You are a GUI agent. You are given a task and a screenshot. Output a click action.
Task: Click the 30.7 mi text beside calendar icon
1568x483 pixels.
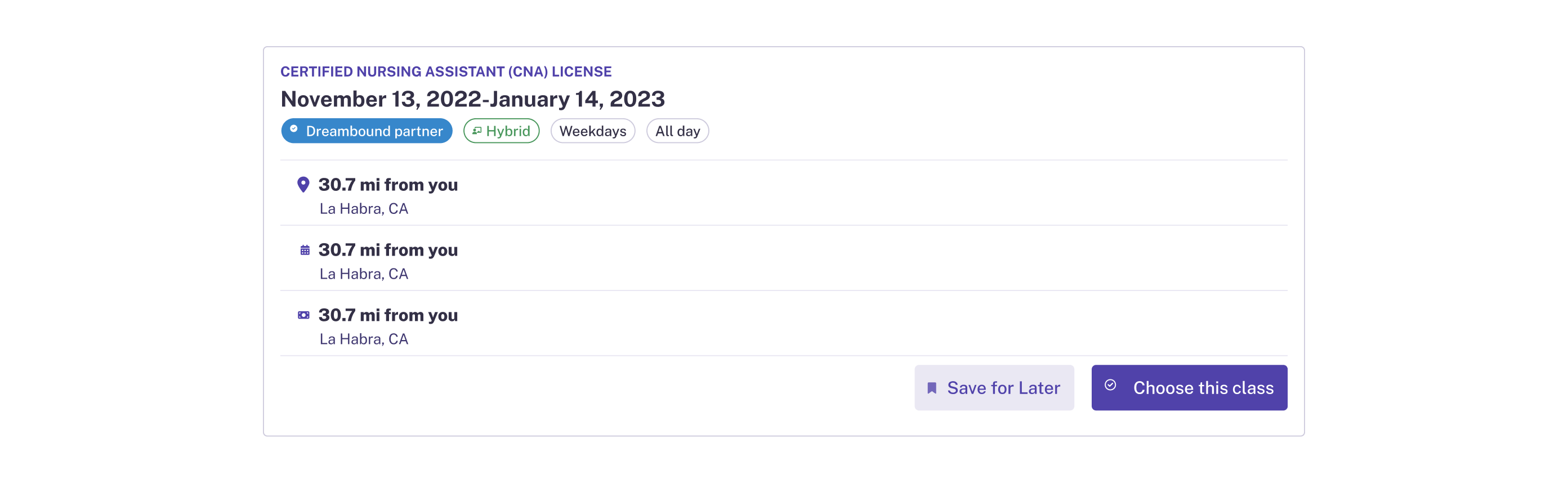(x=388, y=250)
